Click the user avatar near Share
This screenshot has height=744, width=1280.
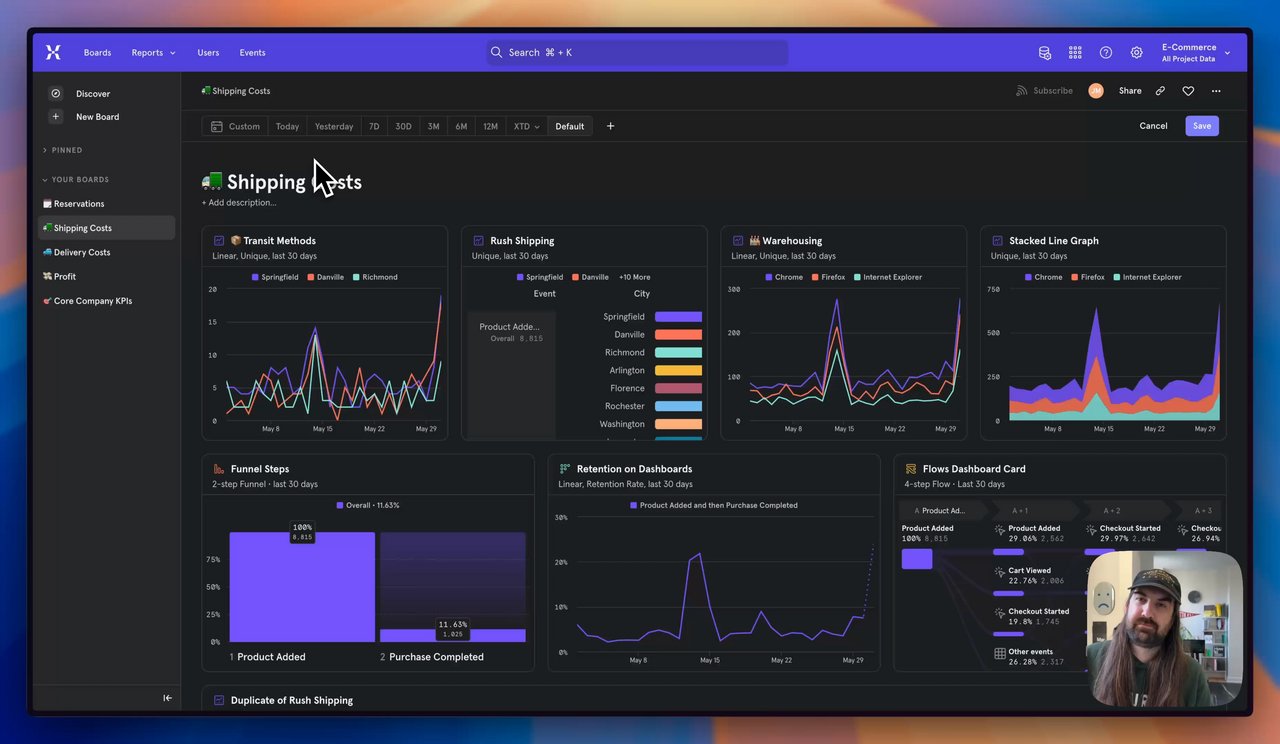click(1096, 90)
